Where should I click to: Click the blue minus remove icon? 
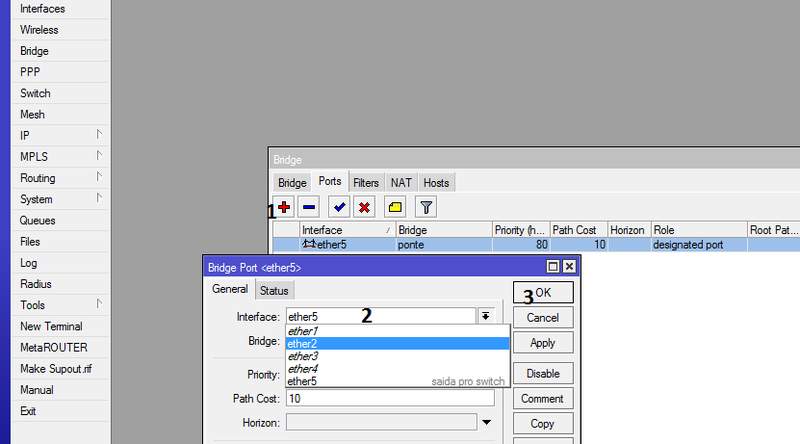pos(309,207)
